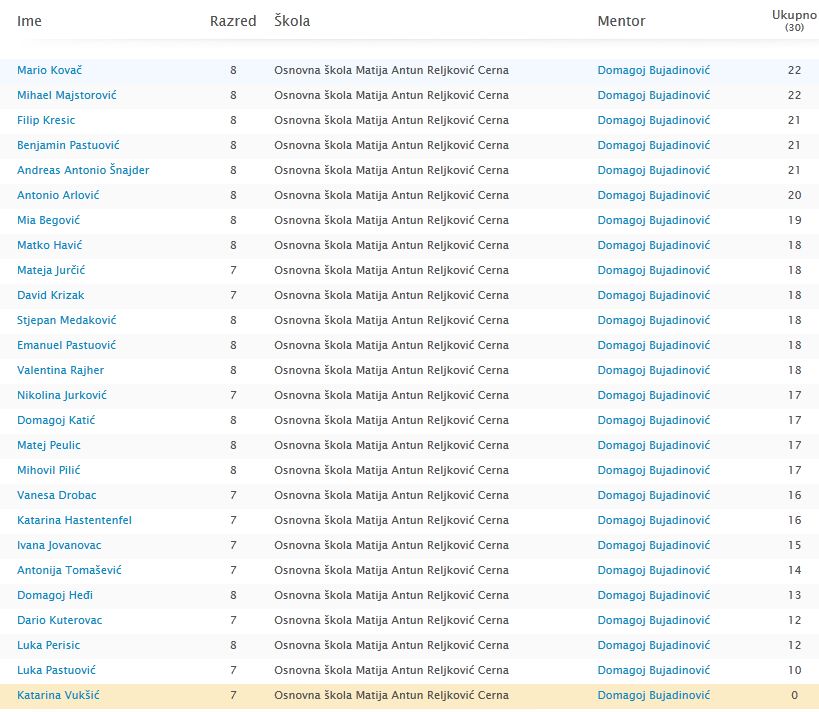This screenshot has width=819, height=712.
Task: Open Antonio Arlović student link
Action: 58,195
